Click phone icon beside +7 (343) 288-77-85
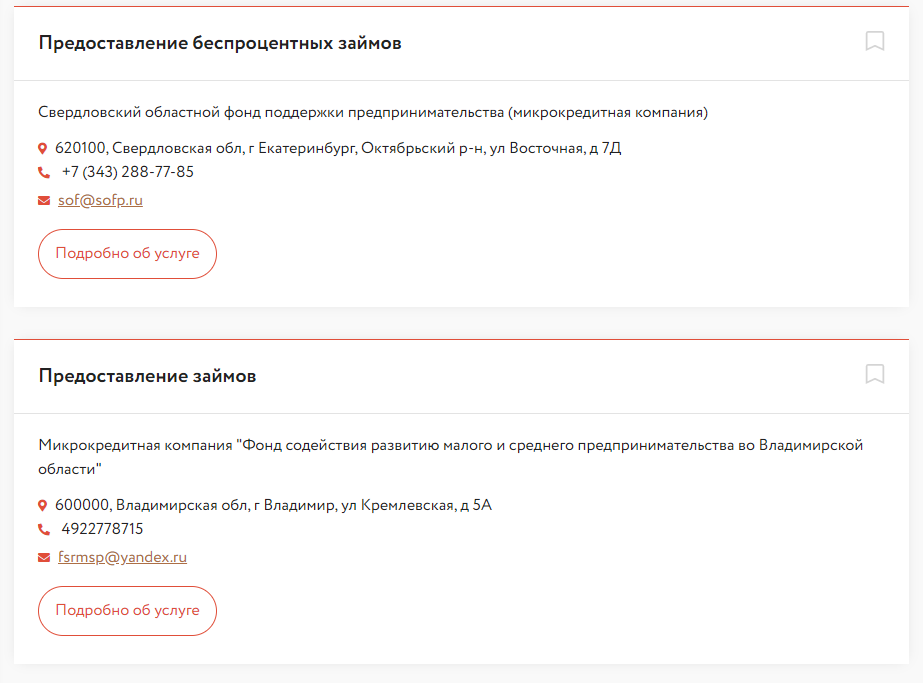923x683 pixels. (x=44, y=173)
